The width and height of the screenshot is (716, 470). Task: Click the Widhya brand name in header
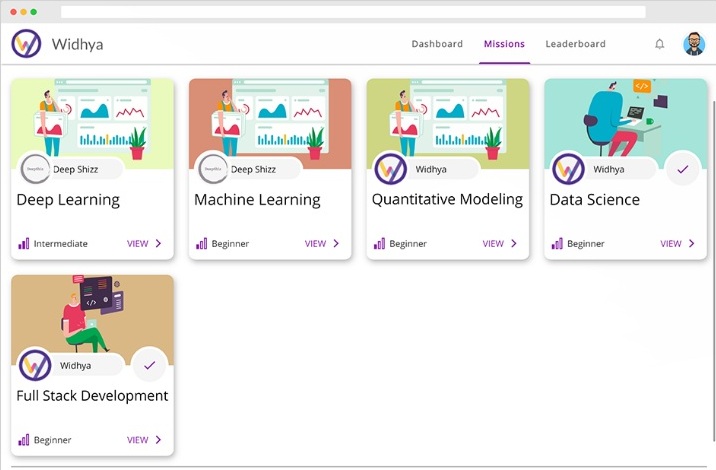pyautogui.click(x=77, y=44)
